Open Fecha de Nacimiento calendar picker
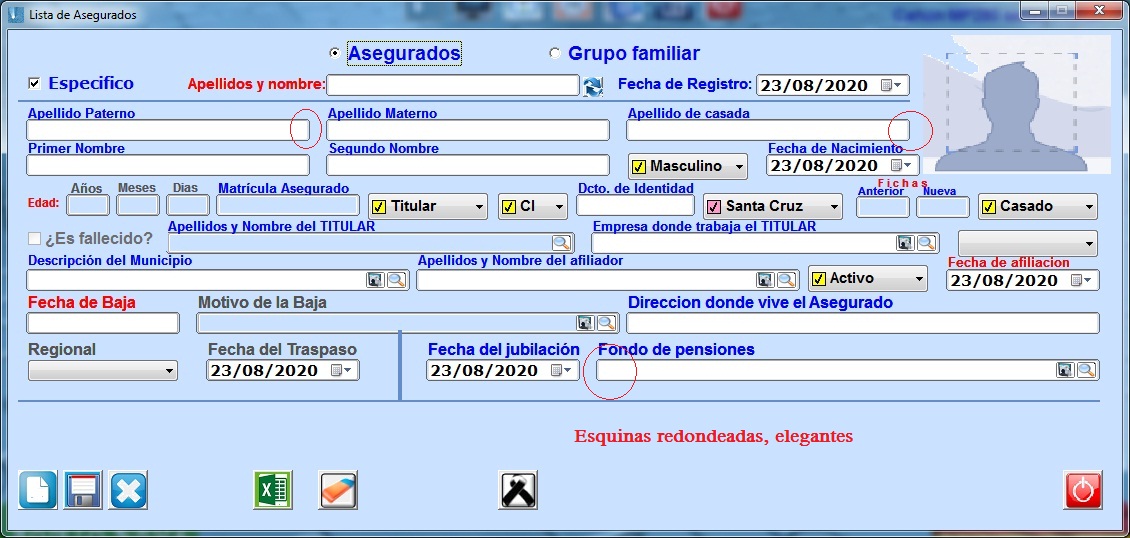1130x538 pixels. pos(901,166)
